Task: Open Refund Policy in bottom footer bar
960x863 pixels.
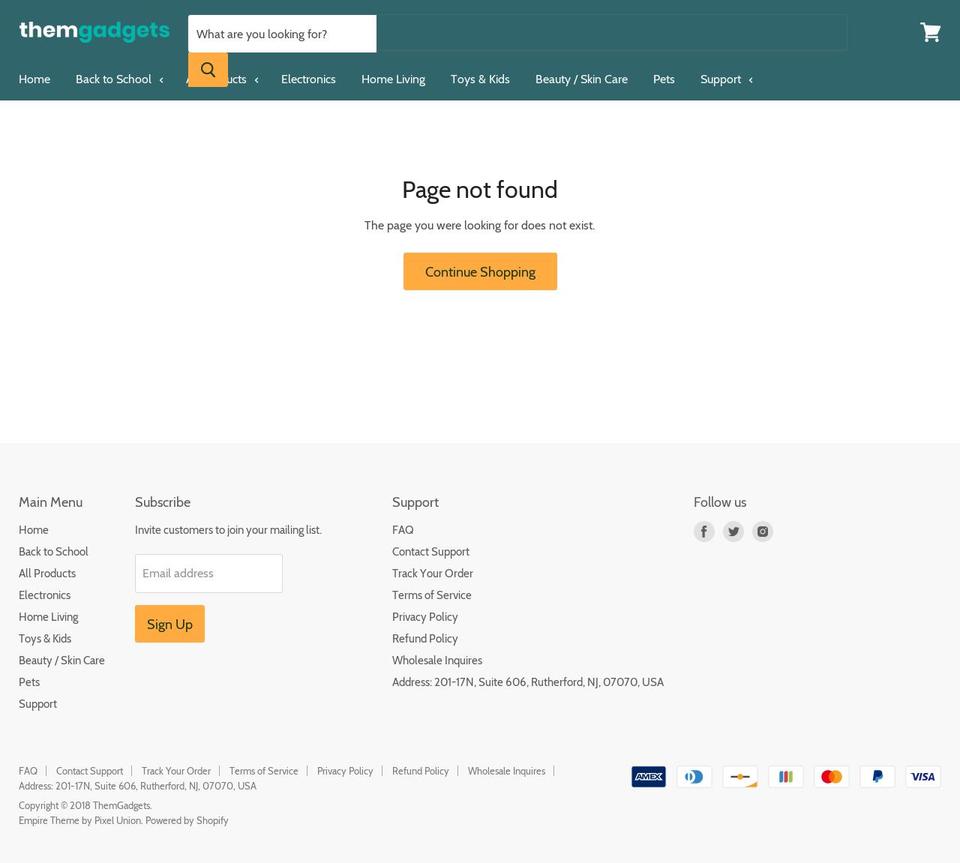Action: point(420,771)
